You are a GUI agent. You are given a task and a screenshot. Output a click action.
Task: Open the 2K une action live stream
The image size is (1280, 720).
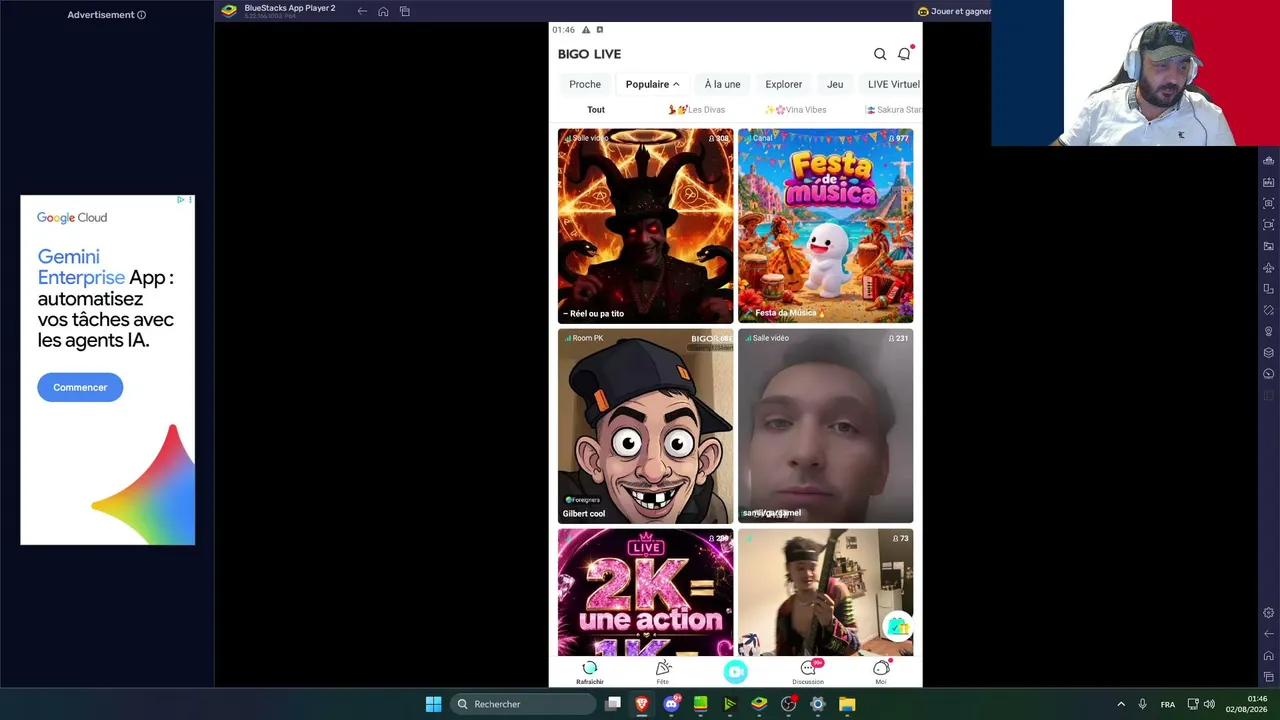[645, 592]
